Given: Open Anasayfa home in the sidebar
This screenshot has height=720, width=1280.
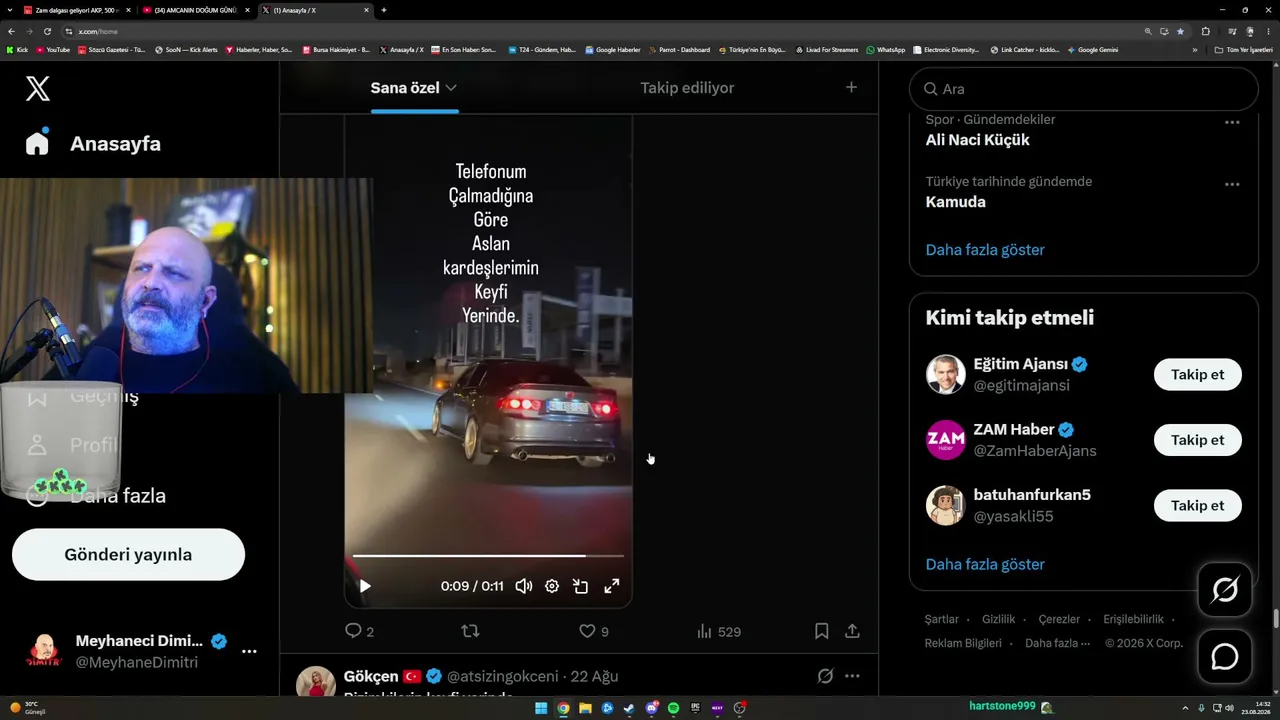Looking at the screenshot, I should pos(94,143).
